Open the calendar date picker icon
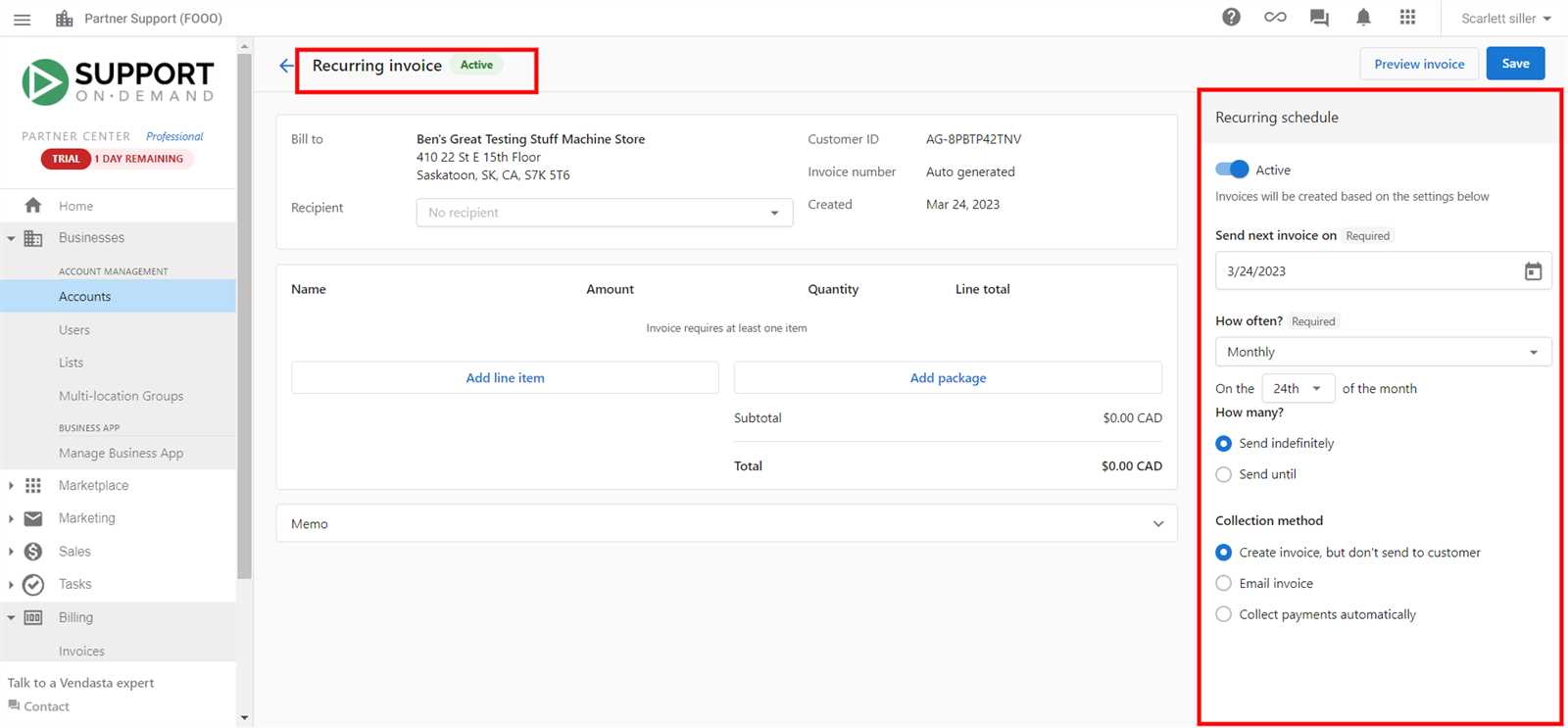 coord(1533,271)
